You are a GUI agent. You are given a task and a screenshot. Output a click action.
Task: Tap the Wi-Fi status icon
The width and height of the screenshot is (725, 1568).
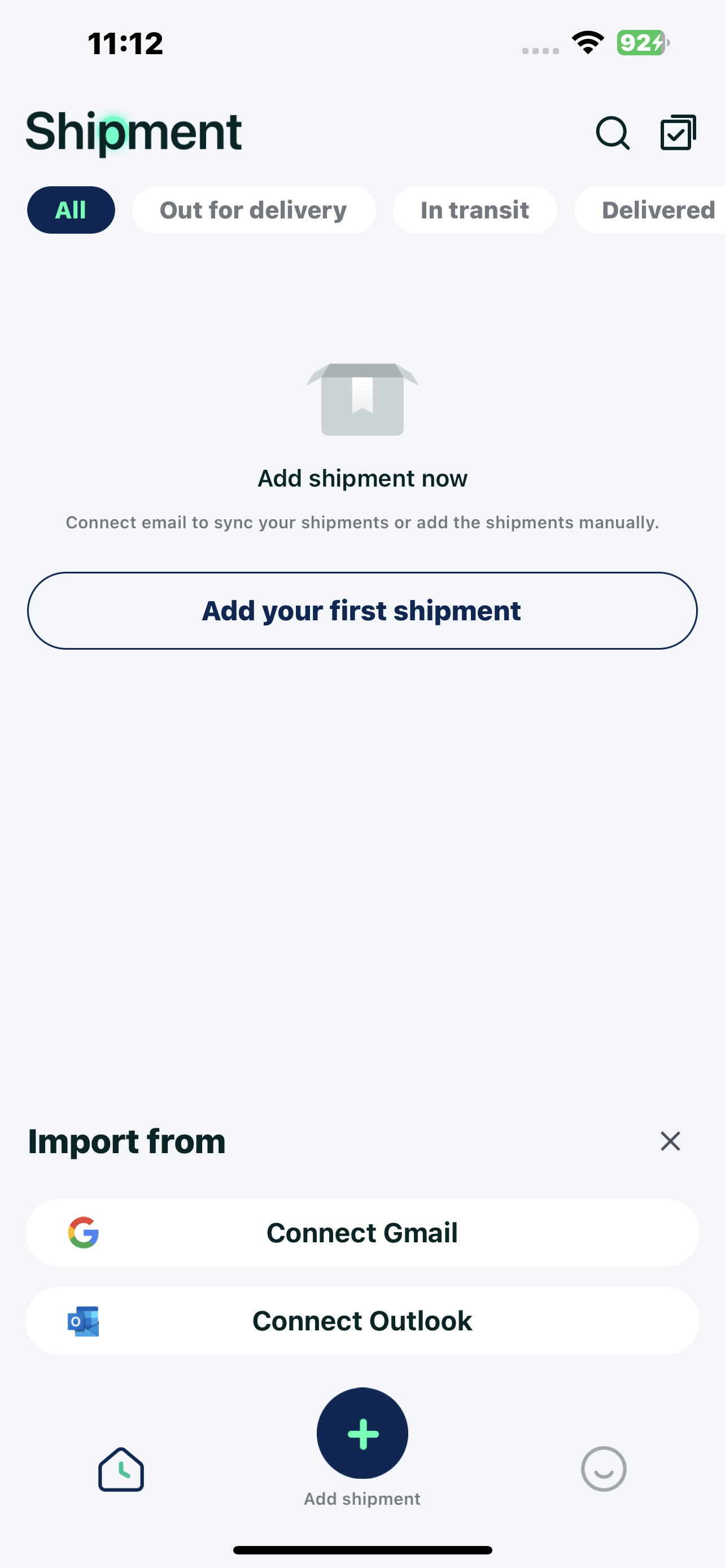(587, 42)
